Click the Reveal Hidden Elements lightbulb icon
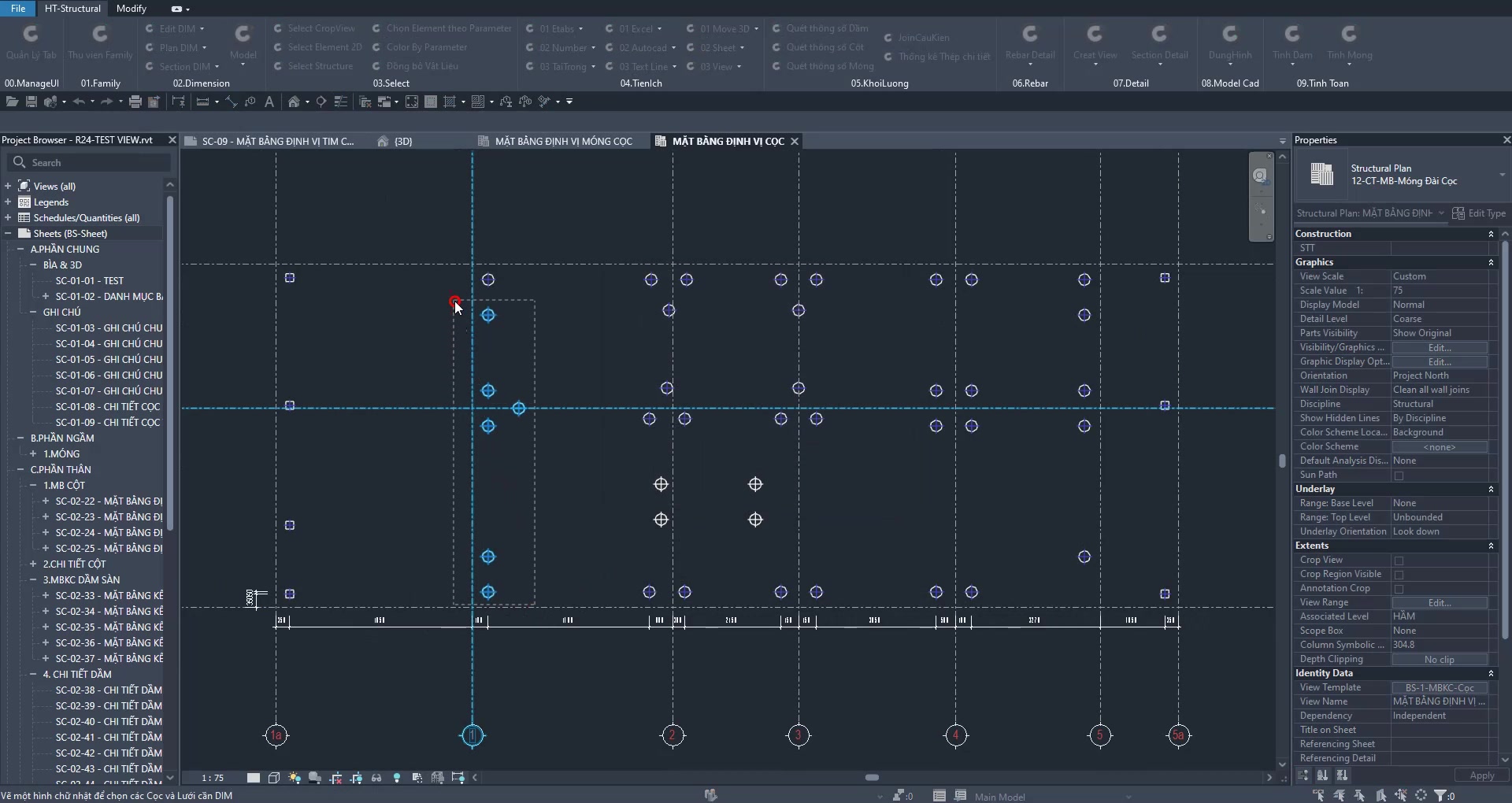The height and width of the screenshot is (803, 1512). click(x=397, y=778)
